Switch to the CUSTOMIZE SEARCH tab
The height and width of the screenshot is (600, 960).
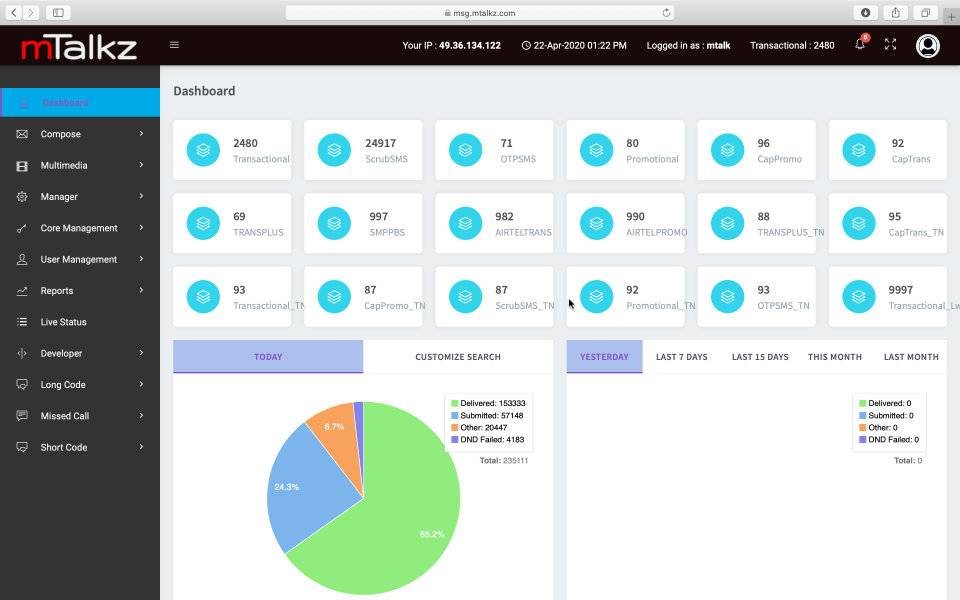pyautogui.click(x=458, y=356)
